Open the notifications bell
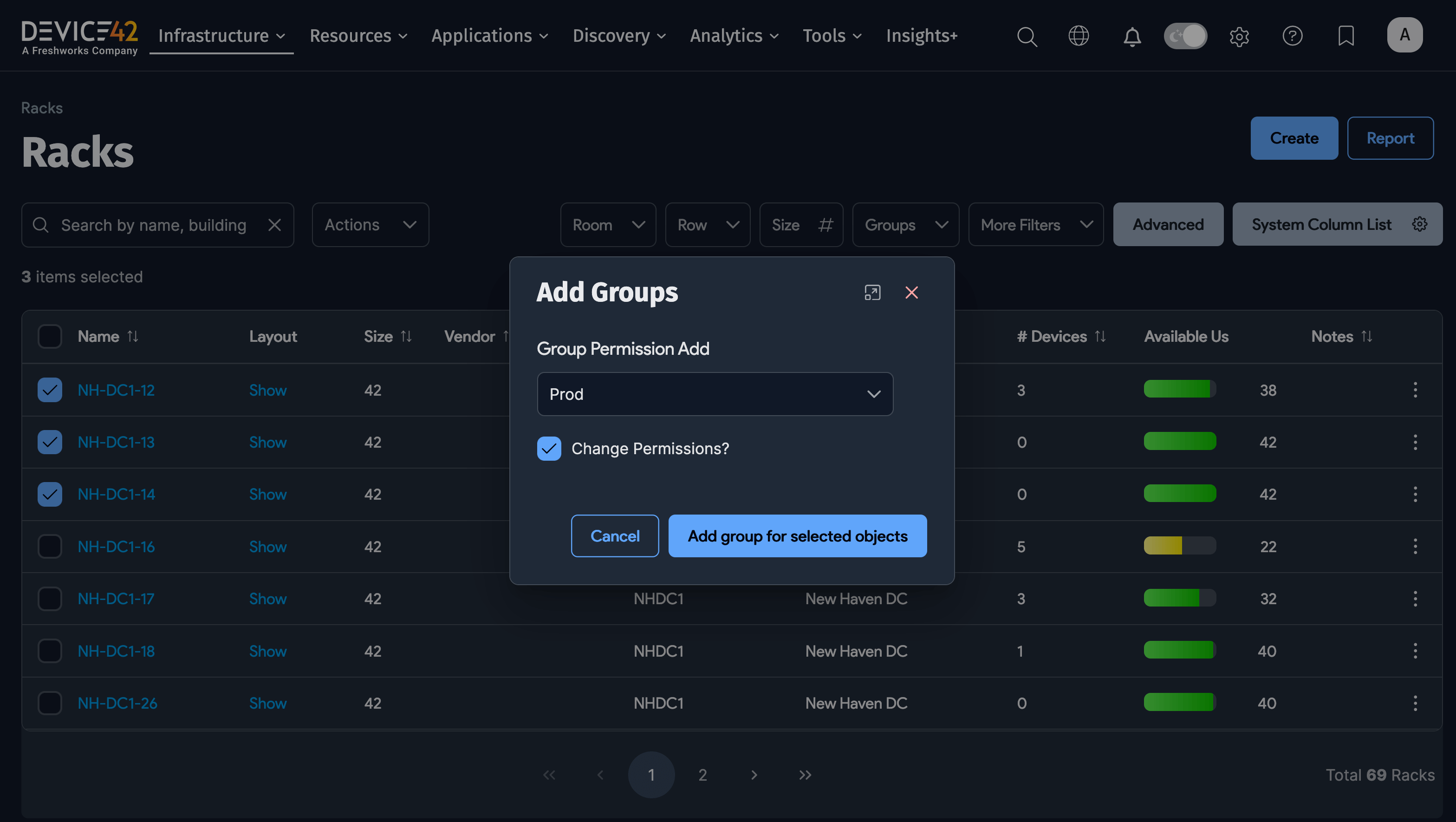The height and width of the screenshot is (822, 1456). click(x=1132, y=36)
